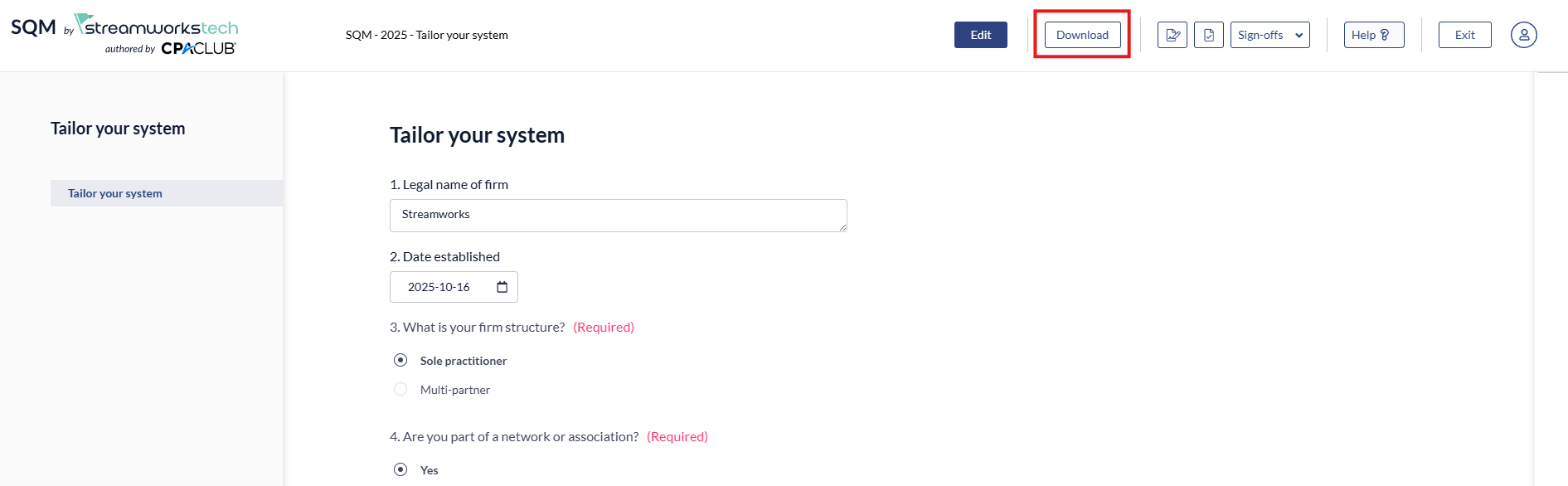The width and height of the screenshot is (1568, 486).
Task: Click the Edit button
Action: coord(980,35)
